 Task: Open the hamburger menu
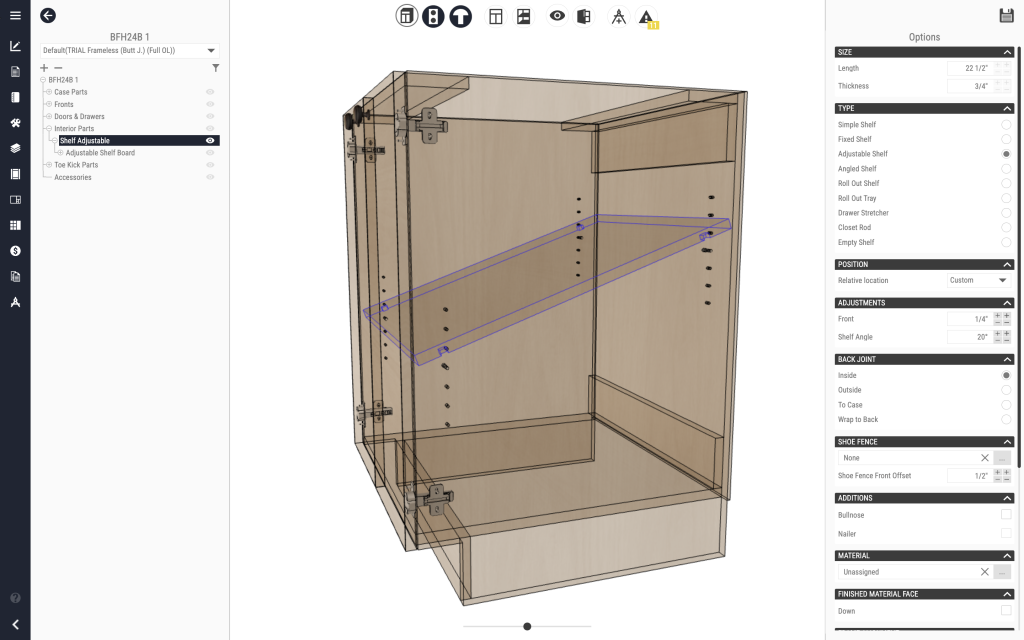point(15,15)
